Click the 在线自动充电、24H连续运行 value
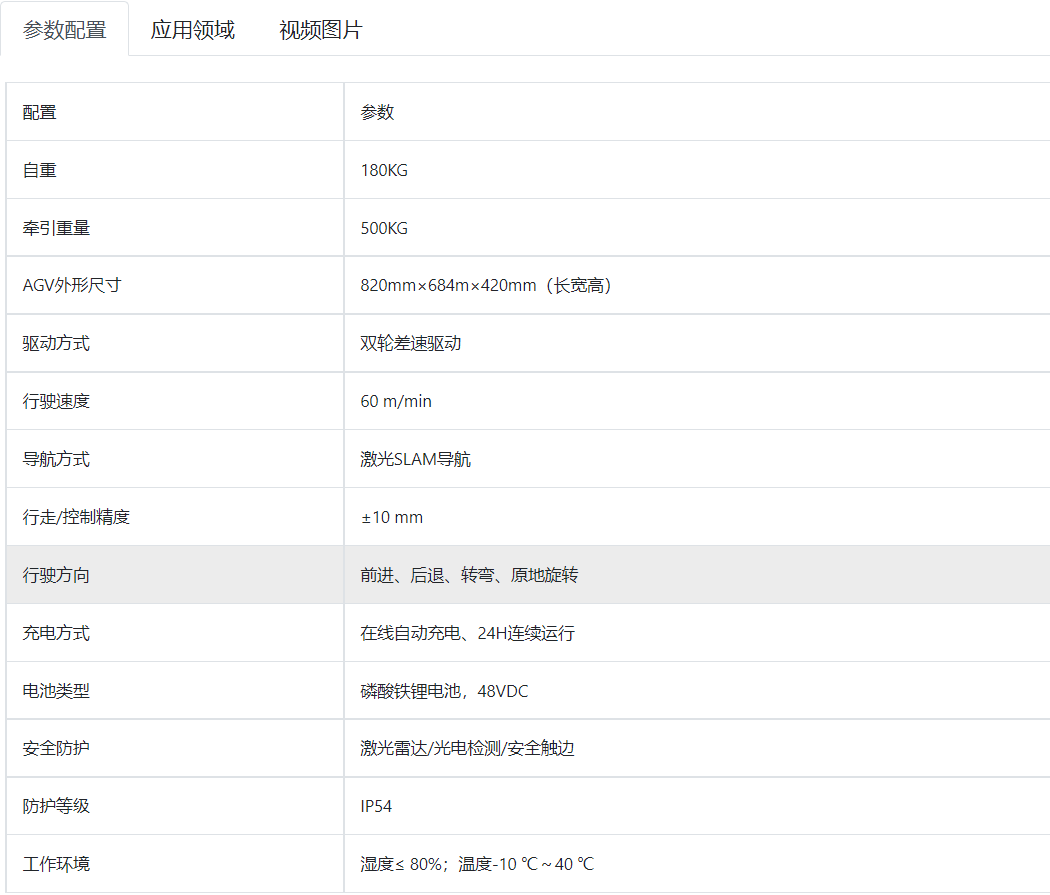The width and height of the screenshot is (1050, 895). pos(468,633)
